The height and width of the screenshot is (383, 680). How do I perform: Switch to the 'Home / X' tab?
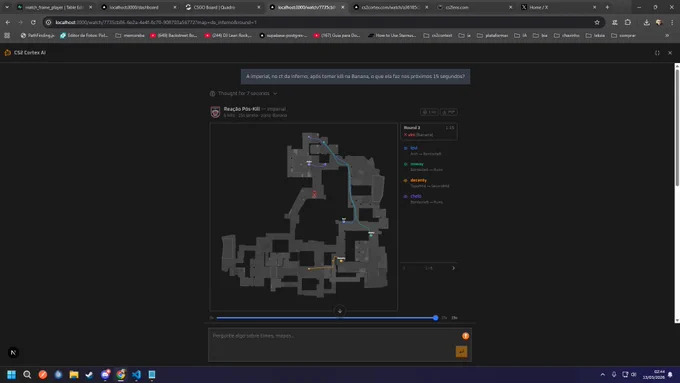pyautogui.click(x=558, y=7)
